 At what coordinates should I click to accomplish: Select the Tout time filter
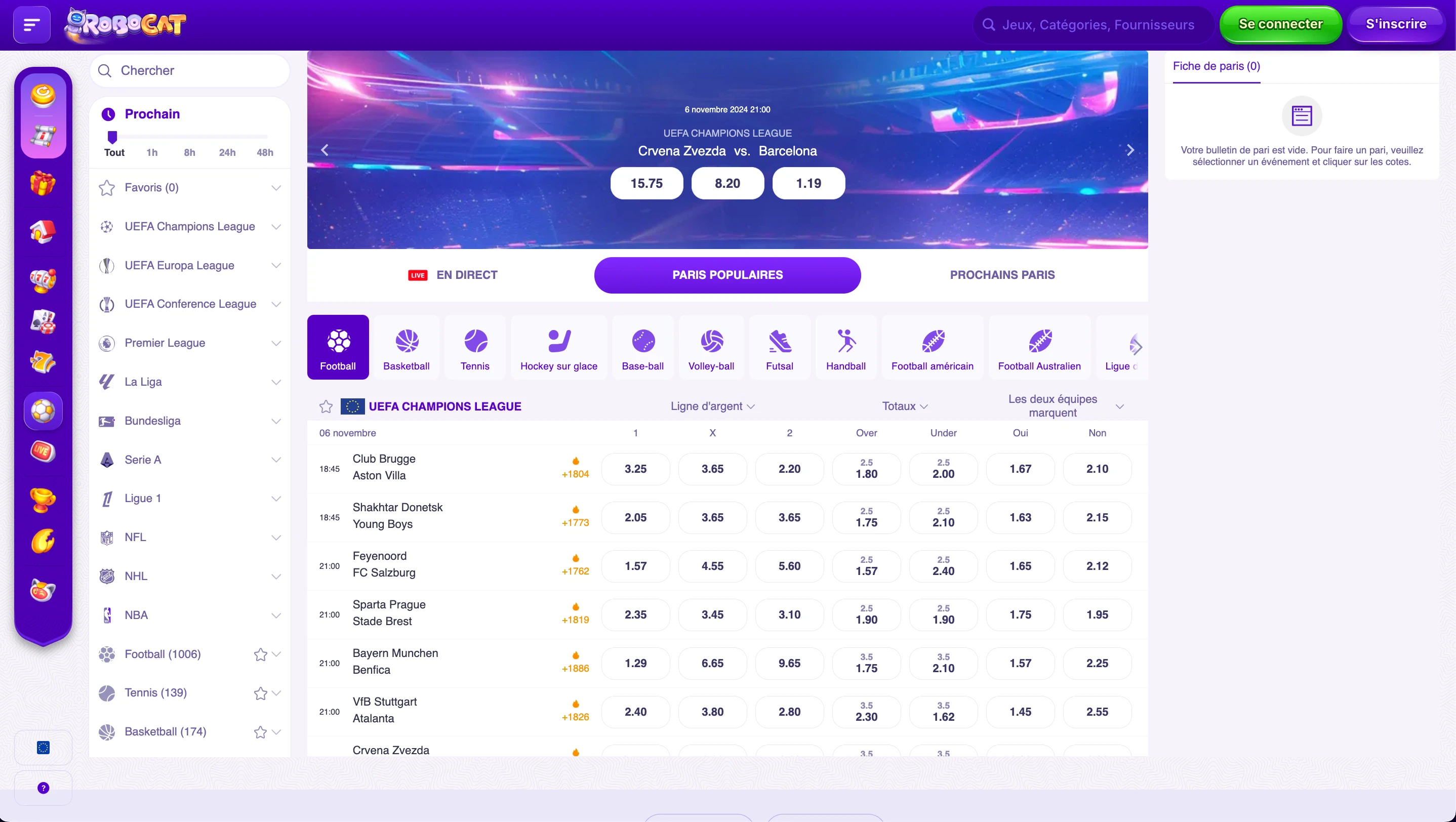(x=114, y=152)
